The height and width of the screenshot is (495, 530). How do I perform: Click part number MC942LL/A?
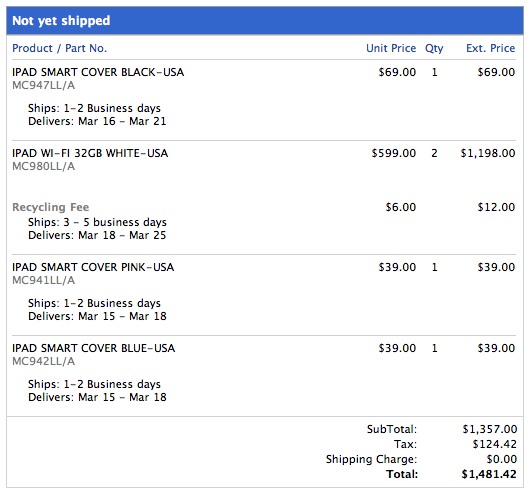[x=44, y=361]
